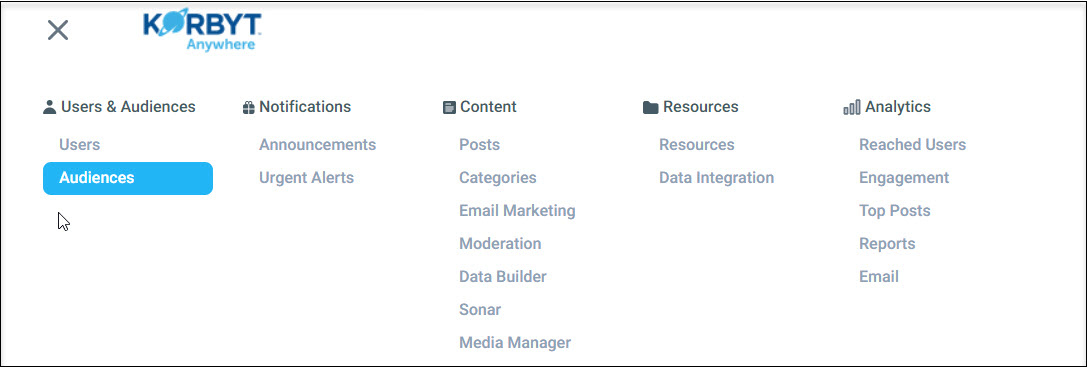Navigate to Categories under Content
The image size is (1087, 367).
pos(498,178)
